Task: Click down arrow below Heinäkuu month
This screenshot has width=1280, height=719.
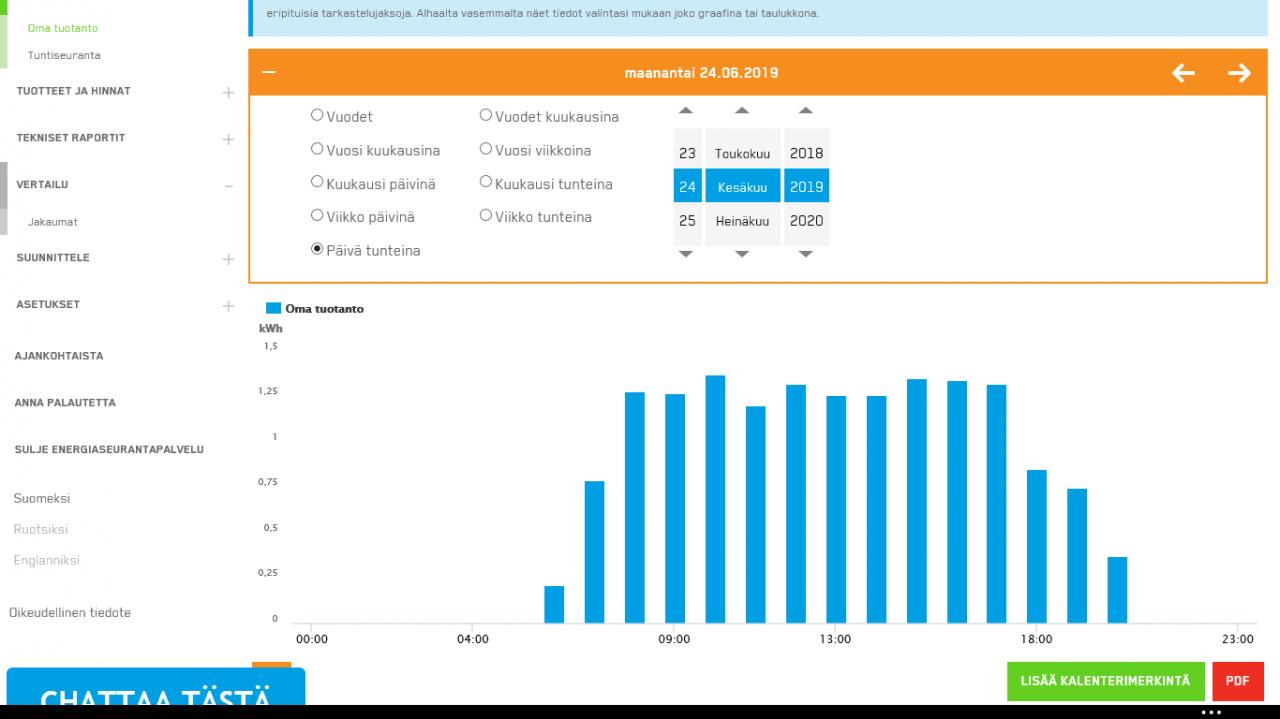Action: click(x=742, y=254)
